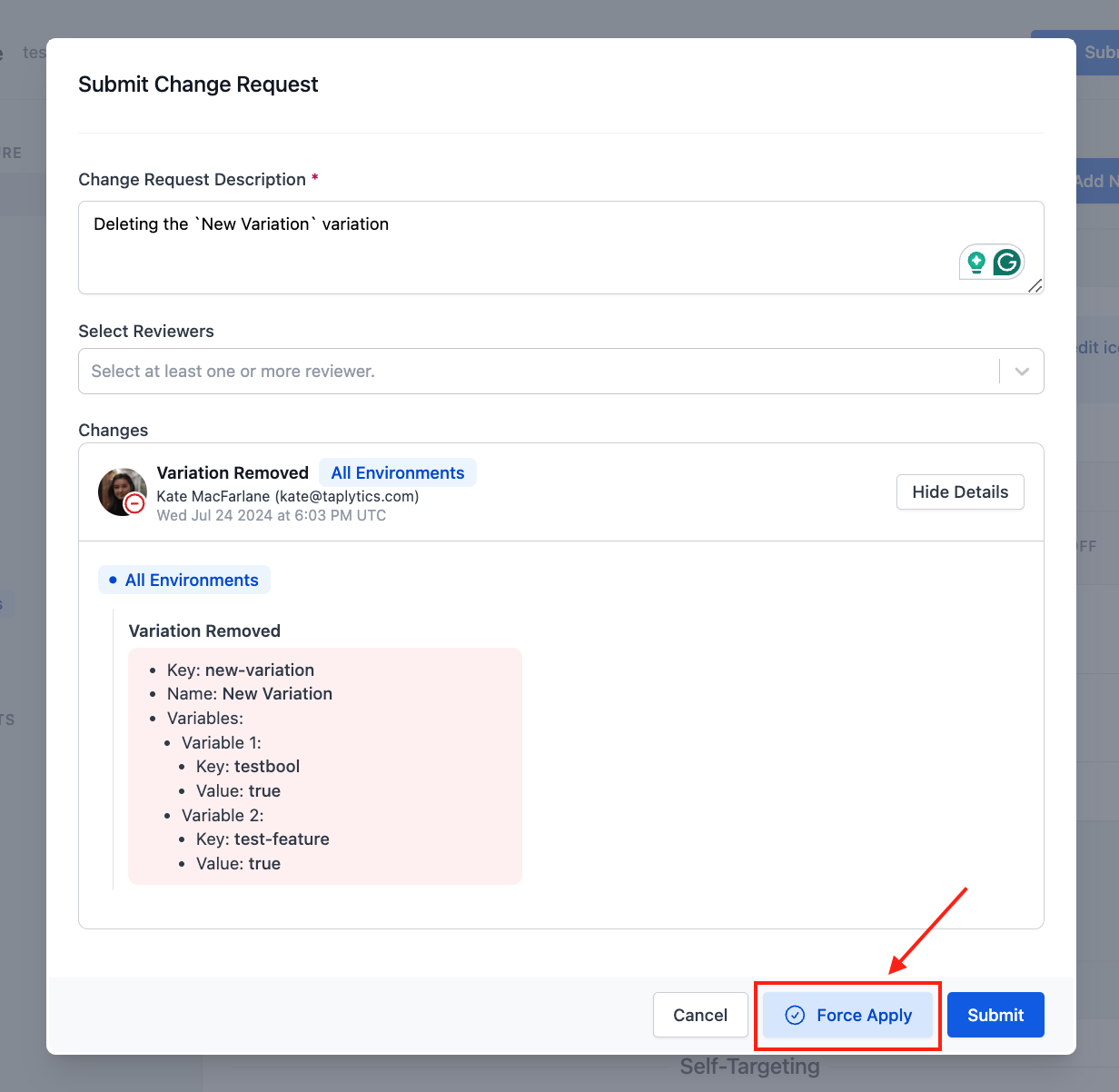Image resolution: width=1119 pixels, height=1092 pixels.
Task: Open the Grammarly assistant icon
Action: pyautogui.click(x=1007, y=262)
